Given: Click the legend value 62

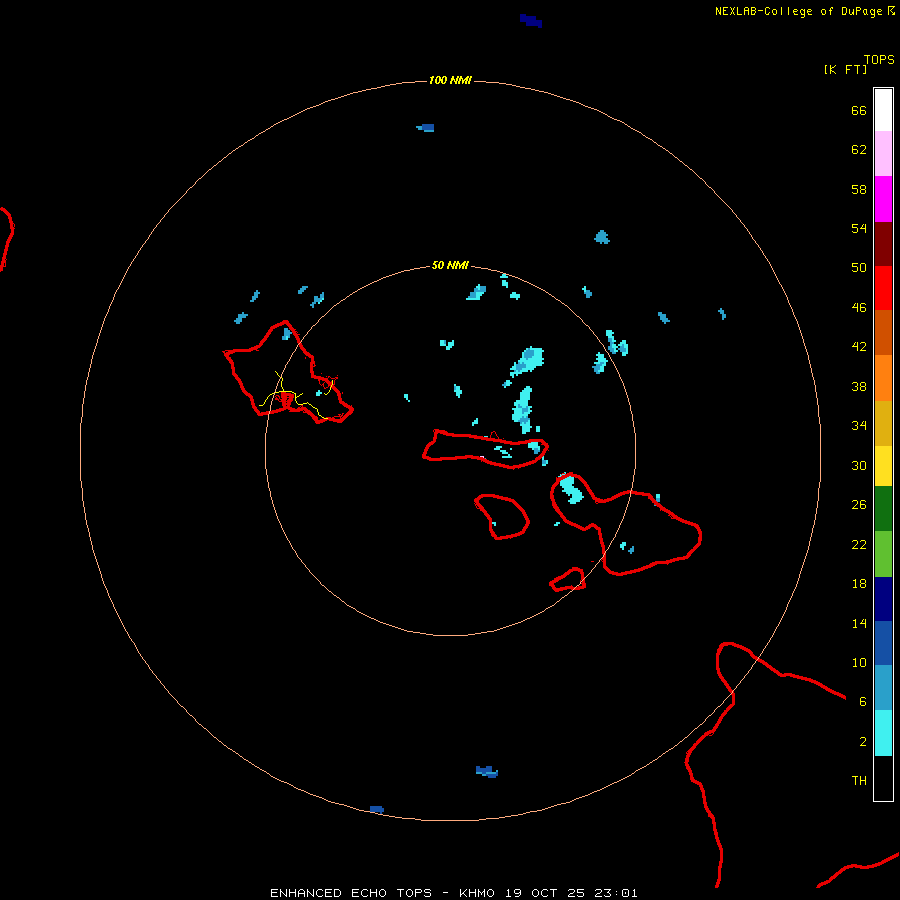Looking at the screenshot, I should (859, 149).
